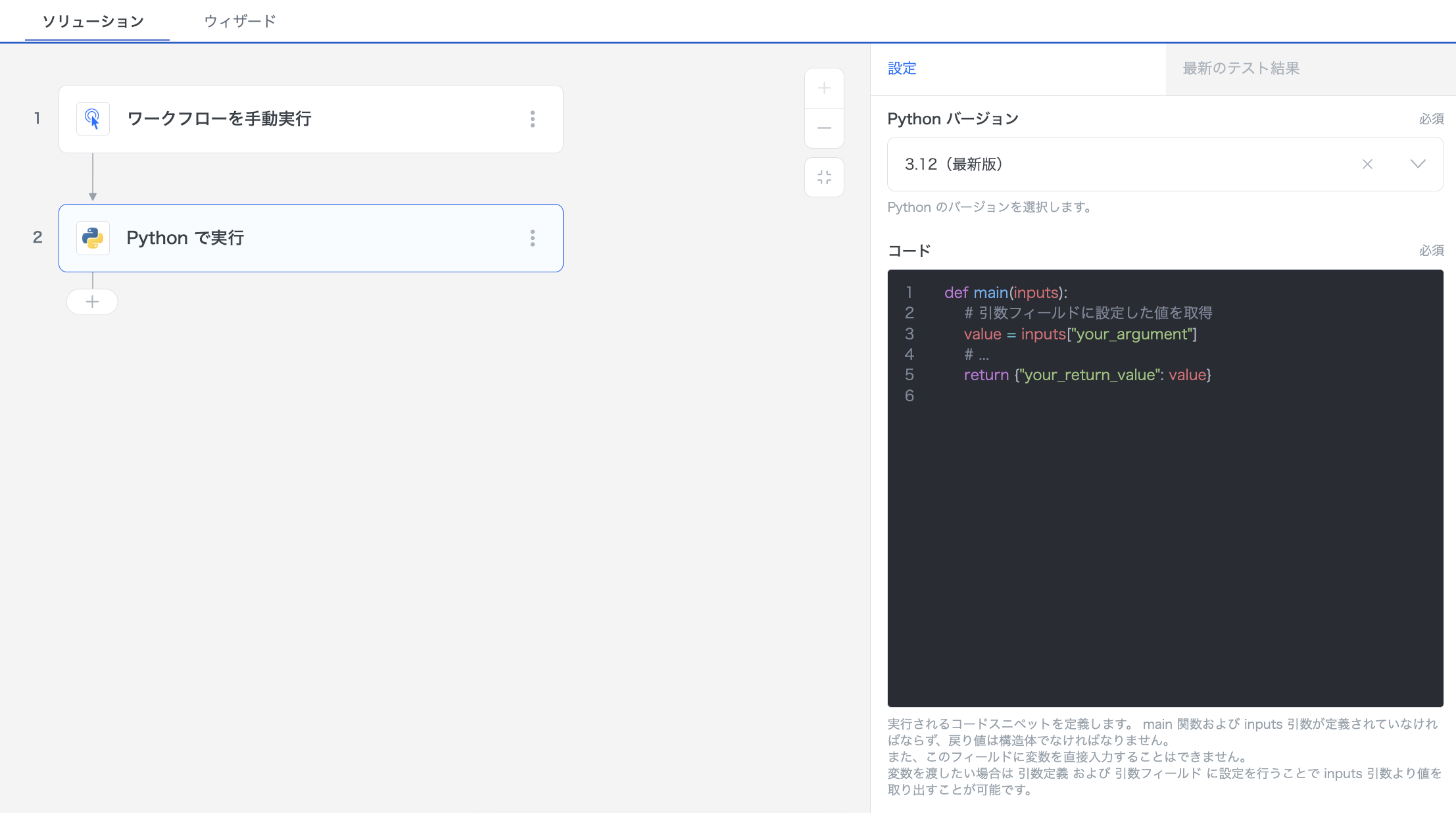1456x813 pixels.
Task: Open the 3.12（最新版）version combo box
Action: coord(1118,164)
